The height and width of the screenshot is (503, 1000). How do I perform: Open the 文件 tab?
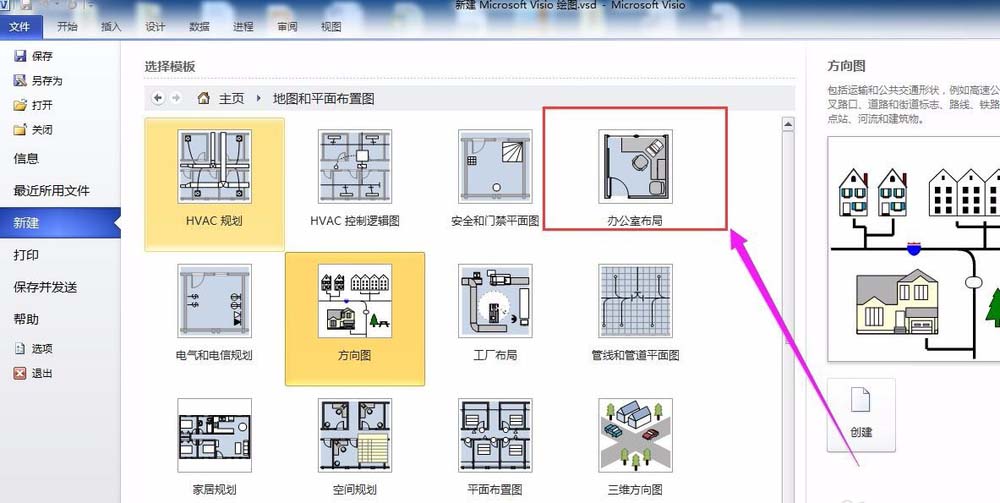point(20,27)
